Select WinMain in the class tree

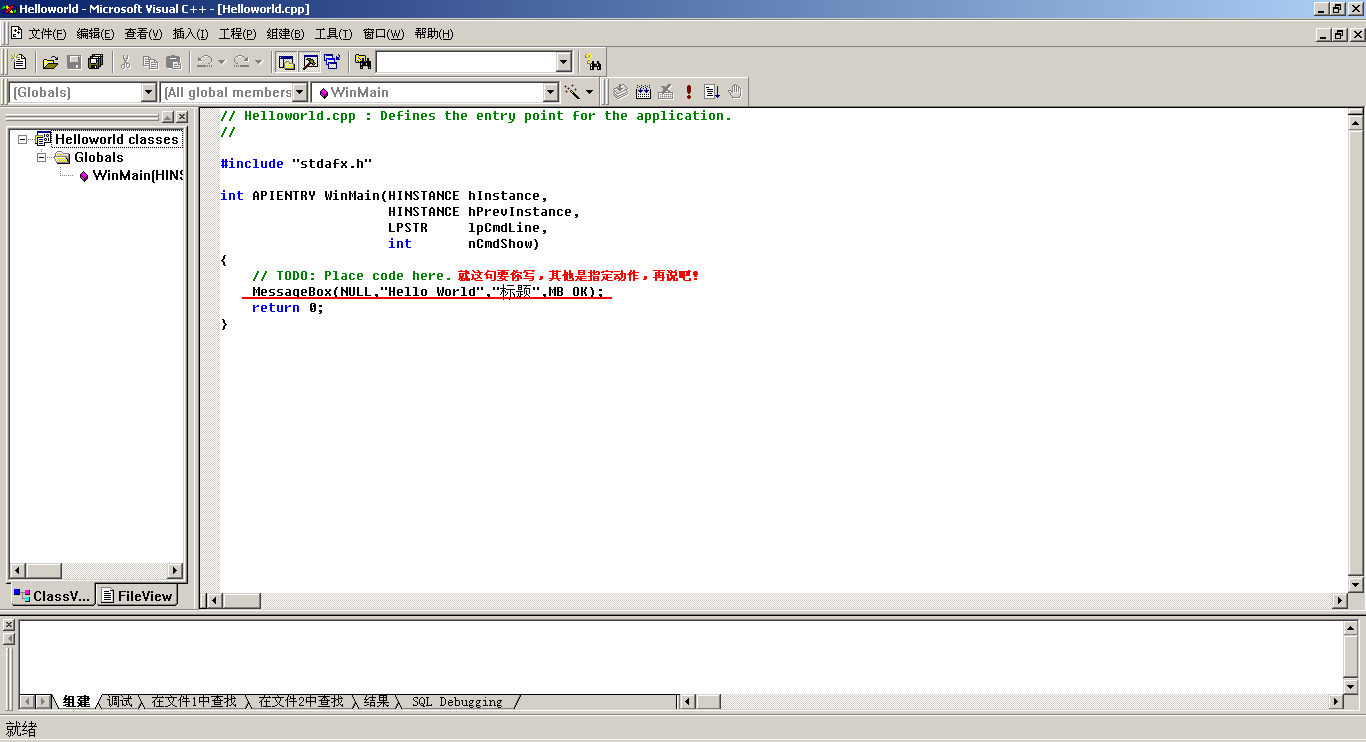coord(137,175)
